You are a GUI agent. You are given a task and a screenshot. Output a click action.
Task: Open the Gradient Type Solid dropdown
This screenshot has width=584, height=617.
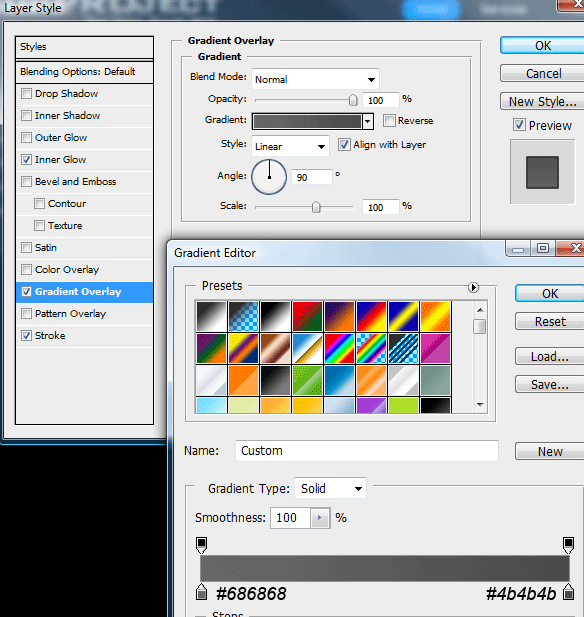click(330, 488)
